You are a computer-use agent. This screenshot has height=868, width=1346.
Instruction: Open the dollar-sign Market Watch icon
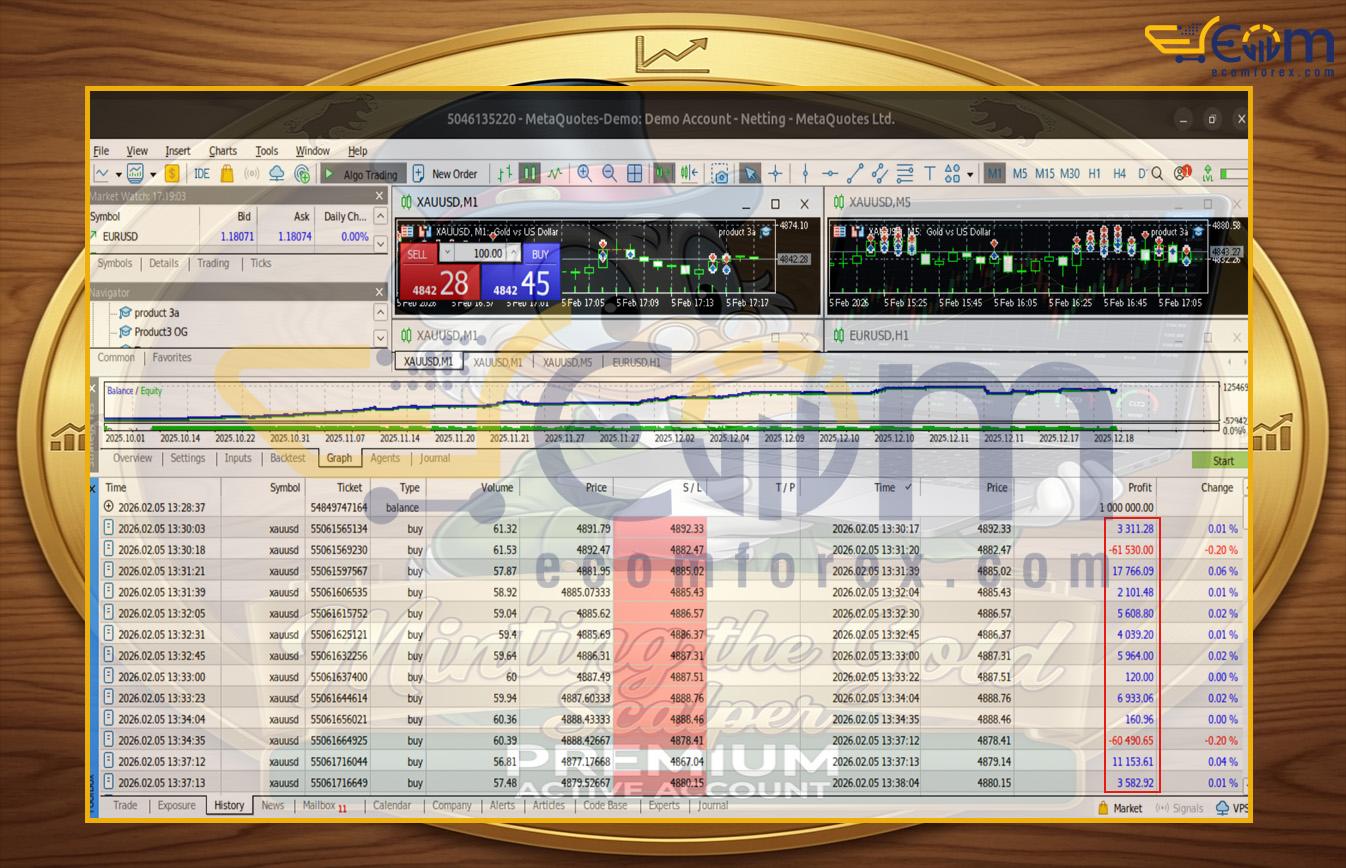172,173
